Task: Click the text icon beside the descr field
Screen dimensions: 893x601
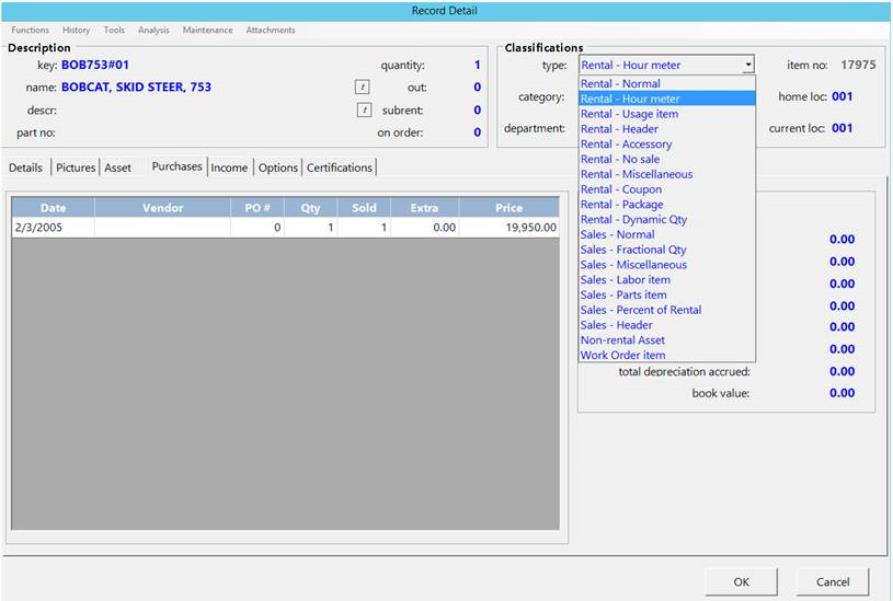Action: click(x=363, y=110)
